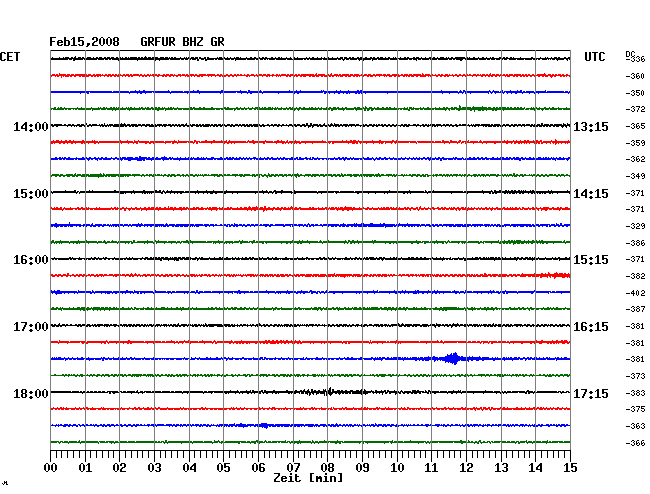Click the 08 minute axis label
This screenshot has width=650, height=494.
tap(327, 468)
